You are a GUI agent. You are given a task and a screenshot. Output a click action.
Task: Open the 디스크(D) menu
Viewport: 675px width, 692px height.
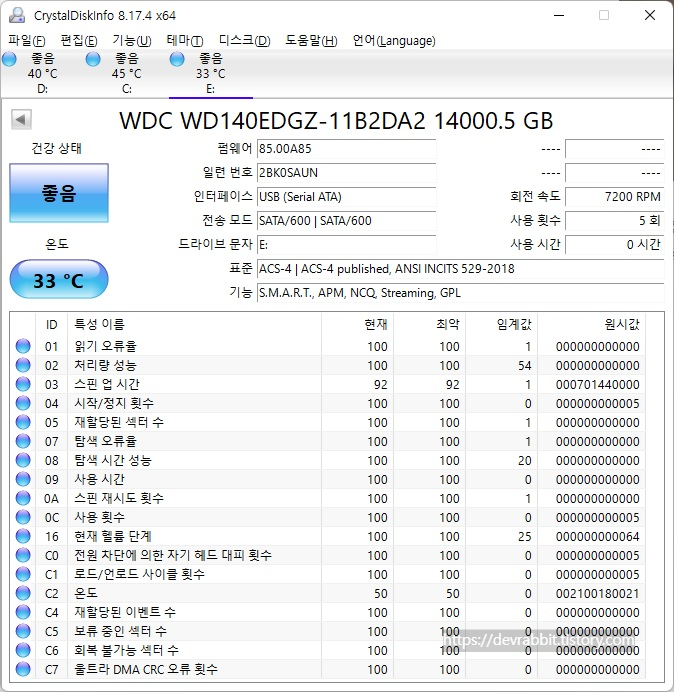(245, 41)
